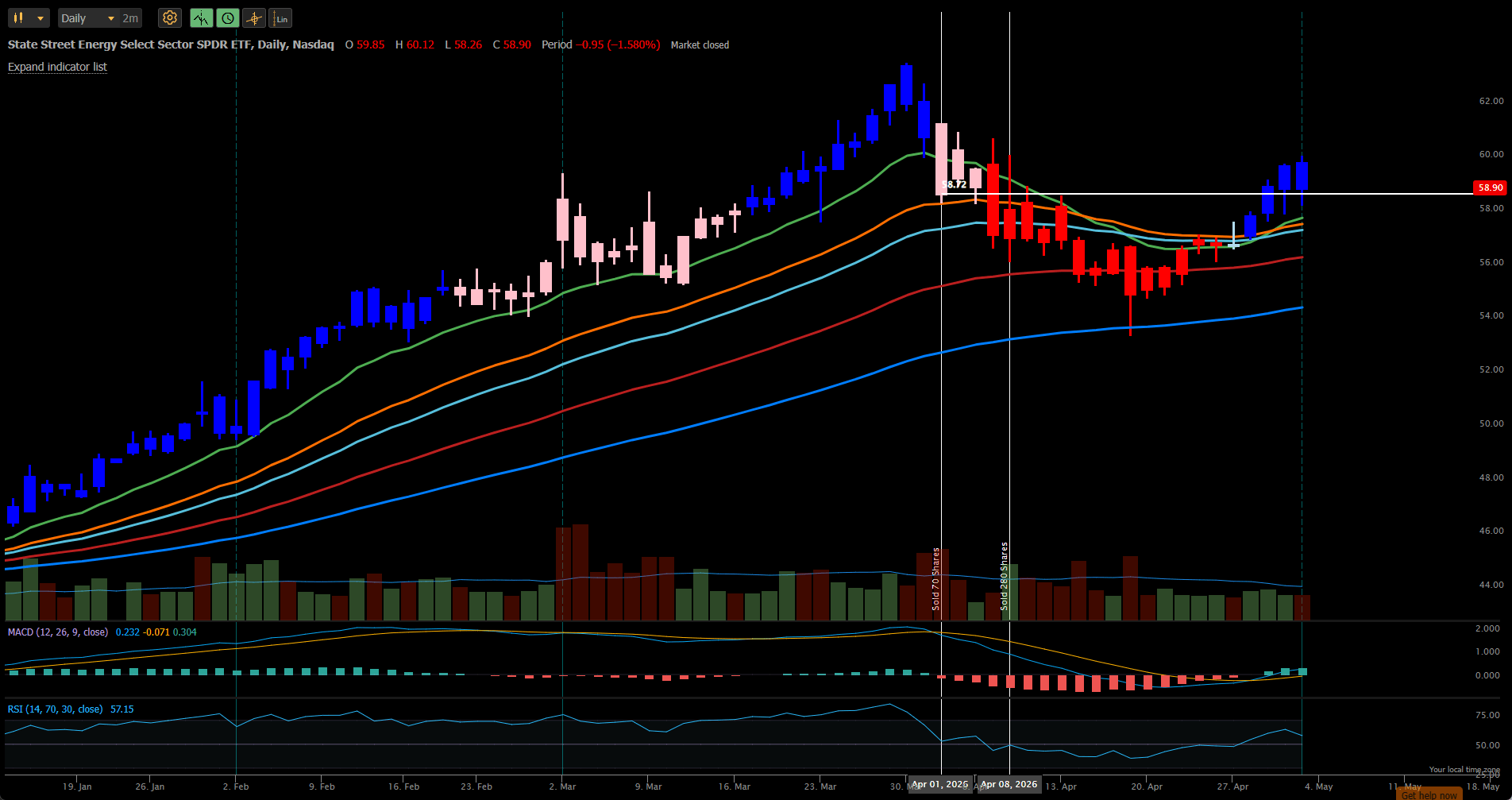Toggle the green trades-on-chart zigzag icon
Viewport: 1512px width, 800px height.
click(x=201, y=17)
